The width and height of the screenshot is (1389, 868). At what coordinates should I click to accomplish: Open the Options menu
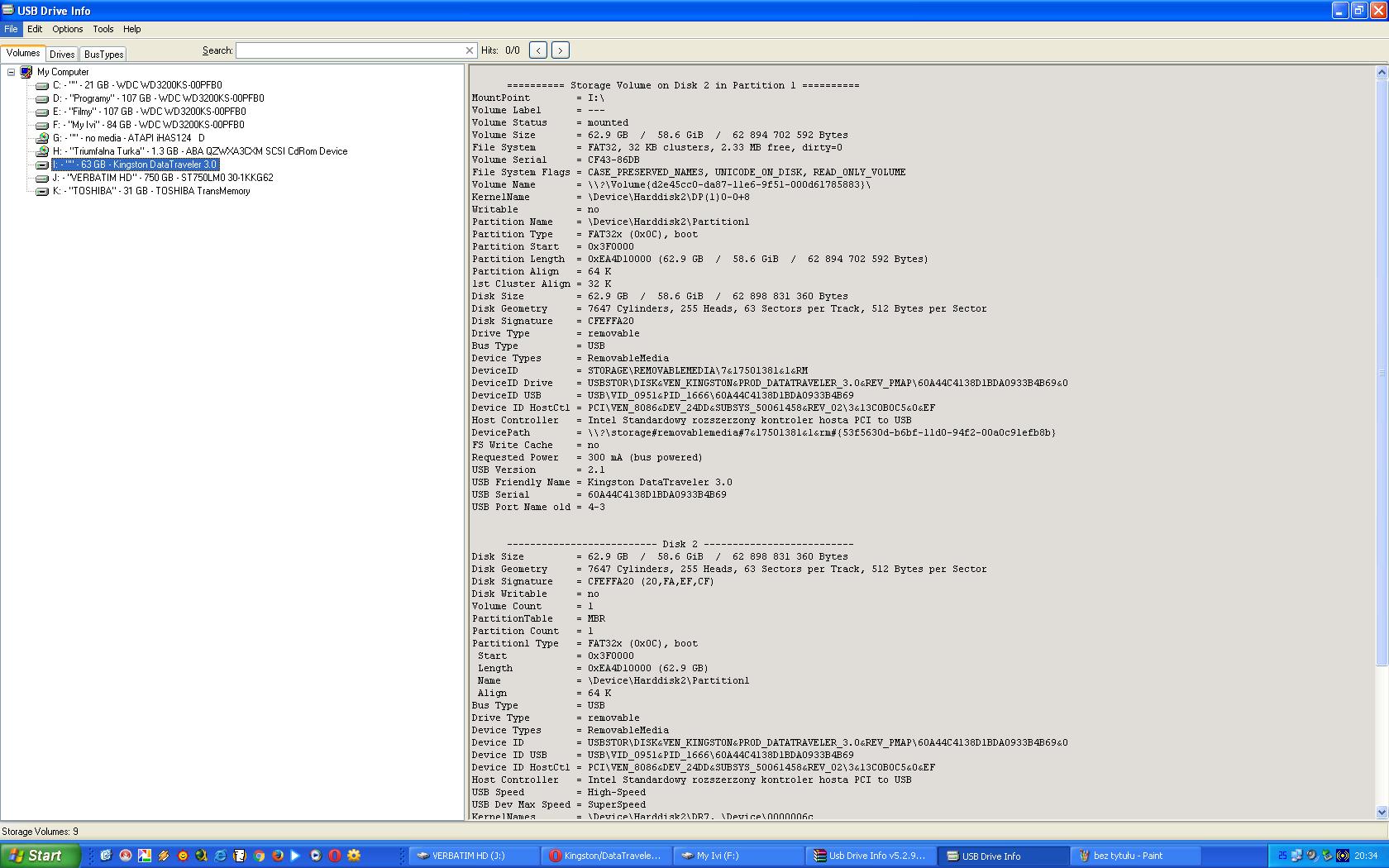point(68,29)
